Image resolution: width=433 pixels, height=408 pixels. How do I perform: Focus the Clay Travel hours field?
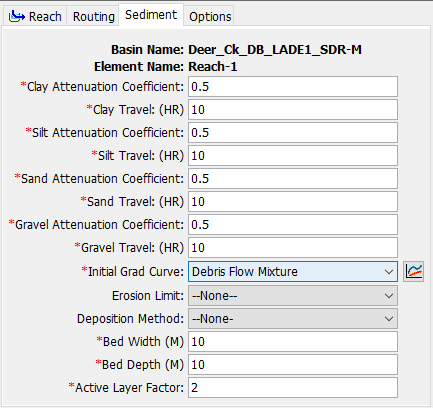[x=293, y=110]
